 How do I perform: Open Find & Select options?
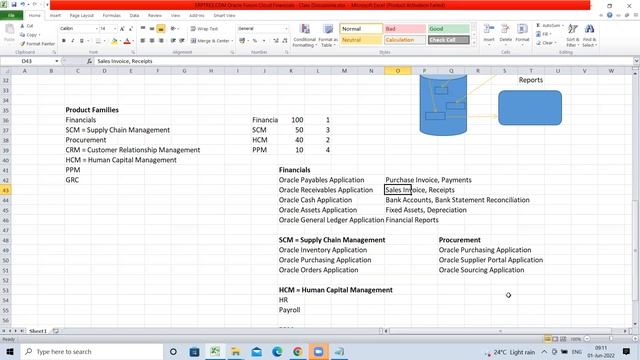coord(589,35)
